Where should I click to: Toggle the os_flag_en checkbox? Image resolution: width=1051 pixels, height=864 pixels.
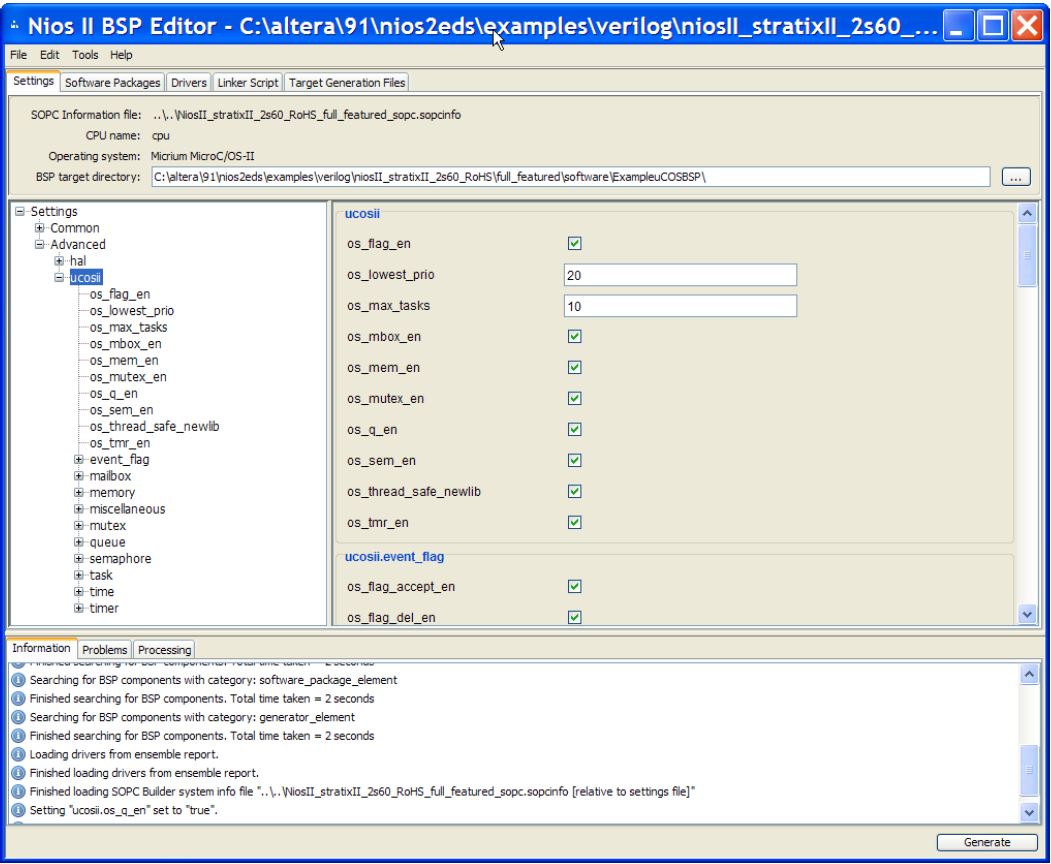[x=575, y=243]
